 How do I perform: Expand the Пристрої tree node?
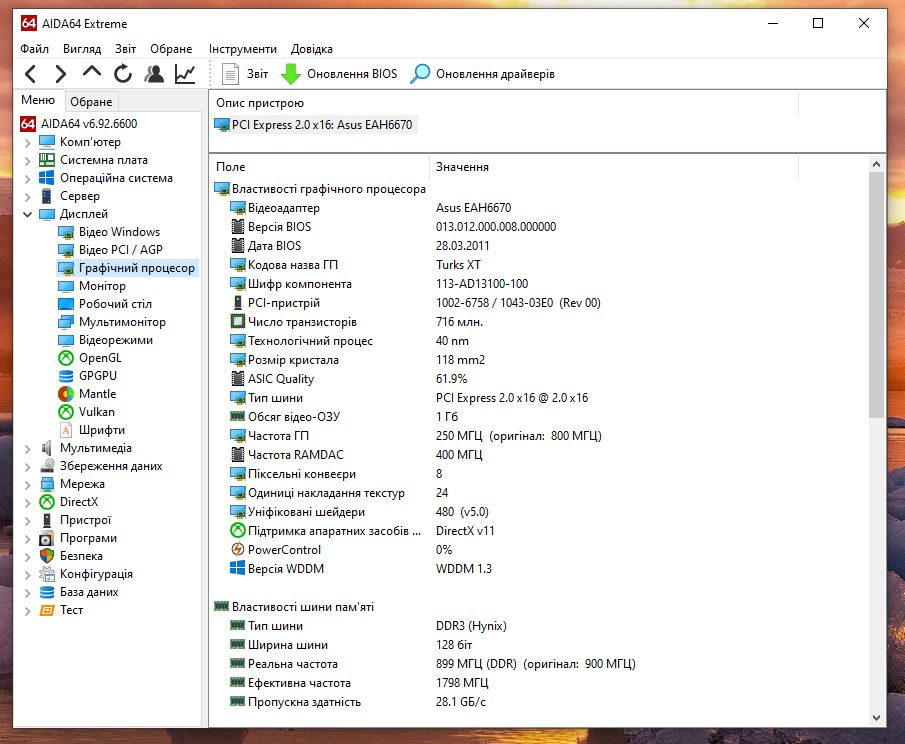pos(28,521)
